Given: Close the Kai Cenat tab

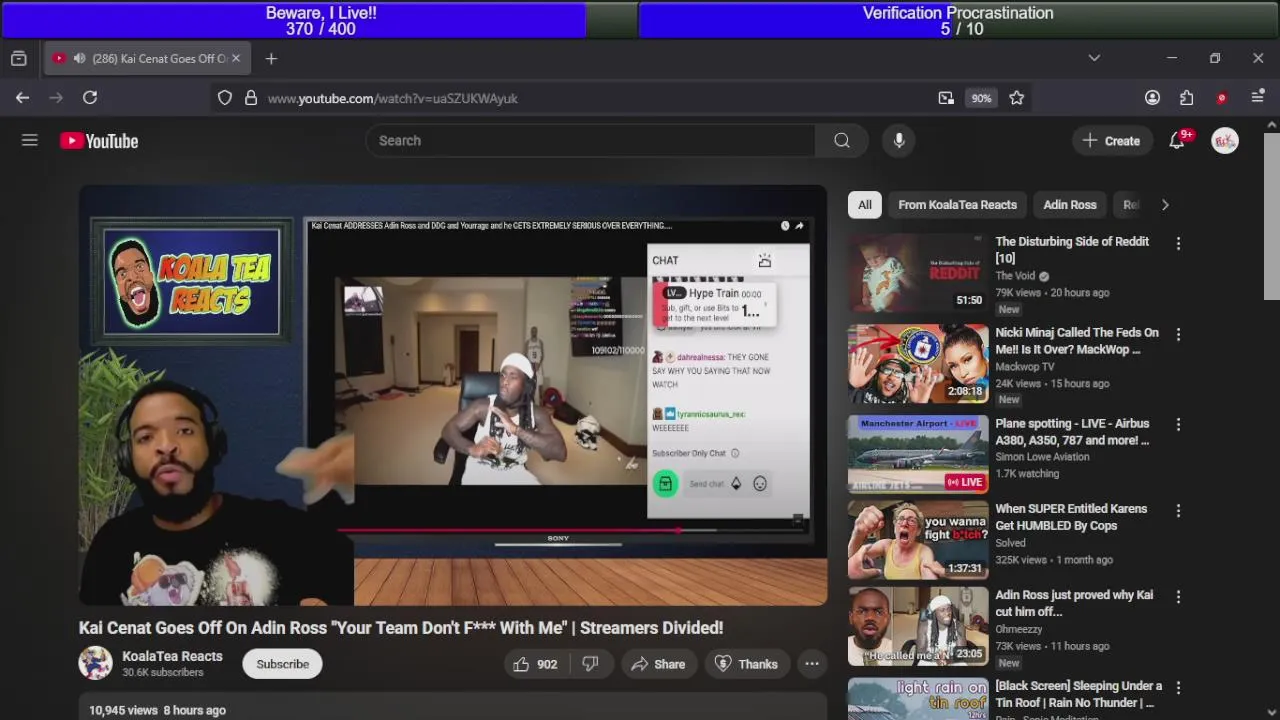Looking at the screenshot, I should (x=236, y=59).
